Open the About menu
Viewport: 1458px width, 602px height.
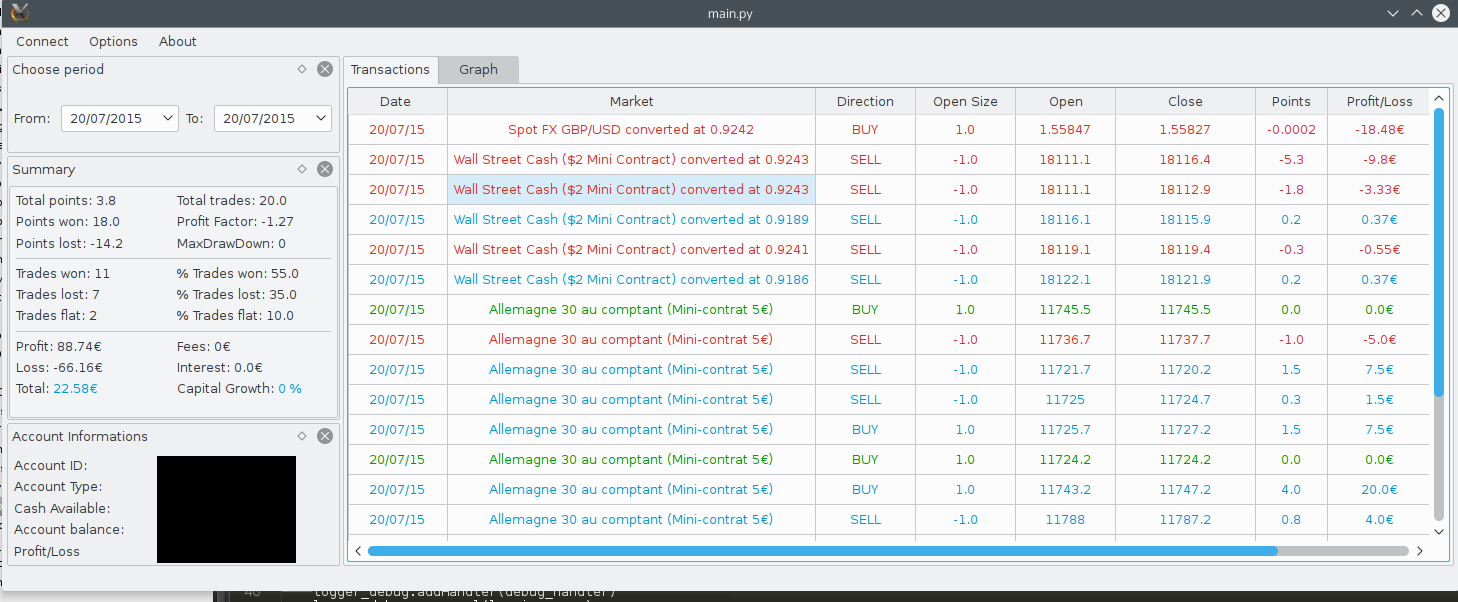coord(177,41)
